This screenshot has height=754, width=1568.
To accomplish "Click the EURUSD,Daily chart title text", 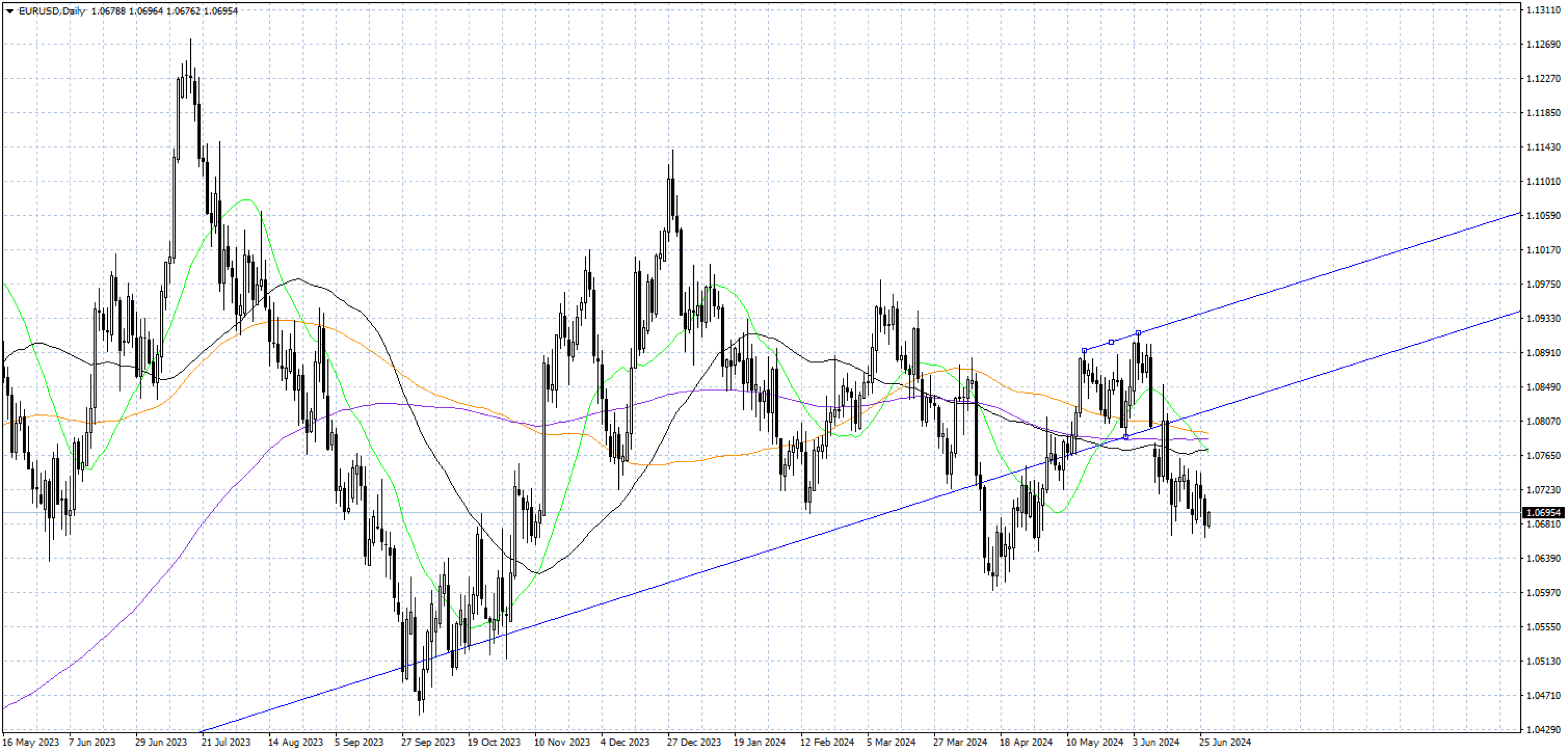I will click(52, 11).
